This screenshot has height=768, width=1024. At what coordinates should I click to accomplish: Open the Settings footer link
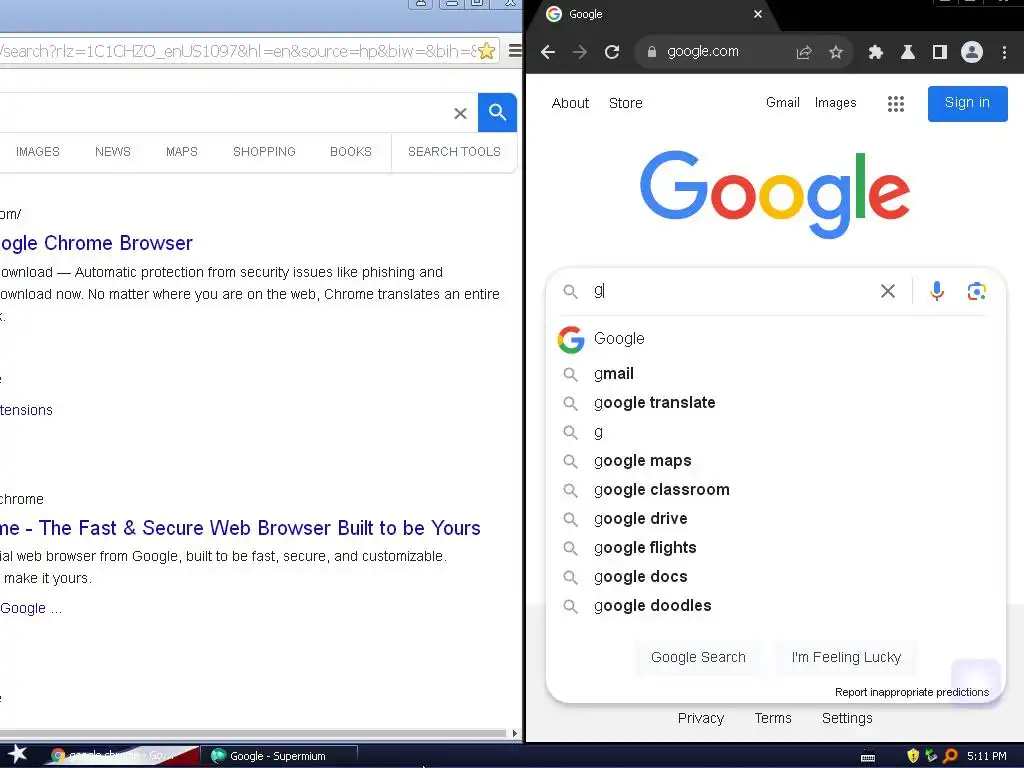847,718
